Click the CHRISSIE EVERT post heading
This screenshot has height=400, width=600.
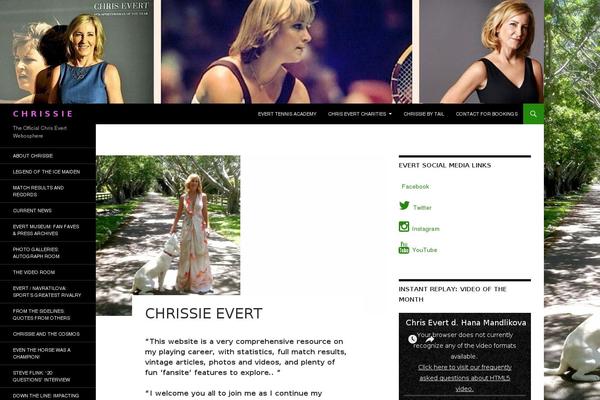(204, 313)
